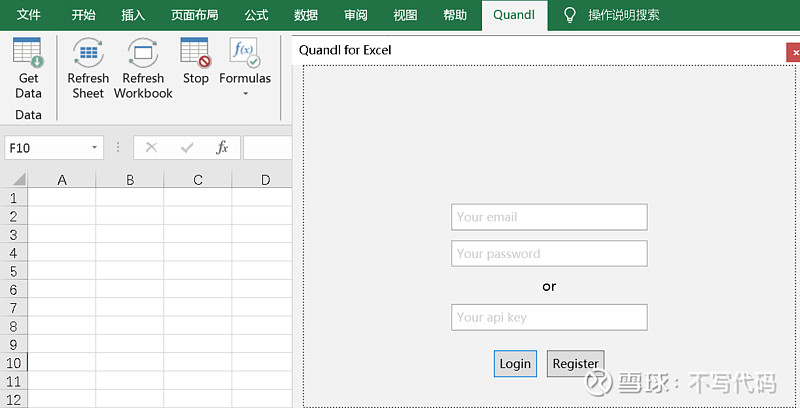
Task: Select row 2 header
Action: [13, 216]
